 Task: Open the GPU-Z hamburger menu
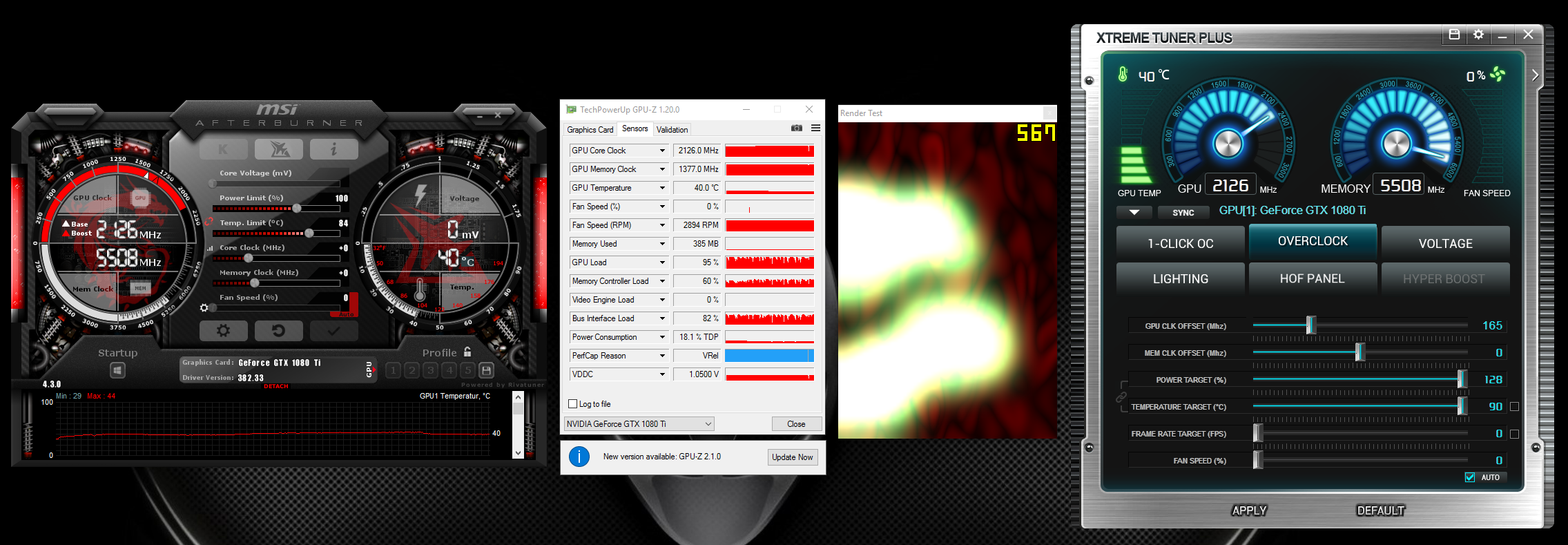click(815, 128)
